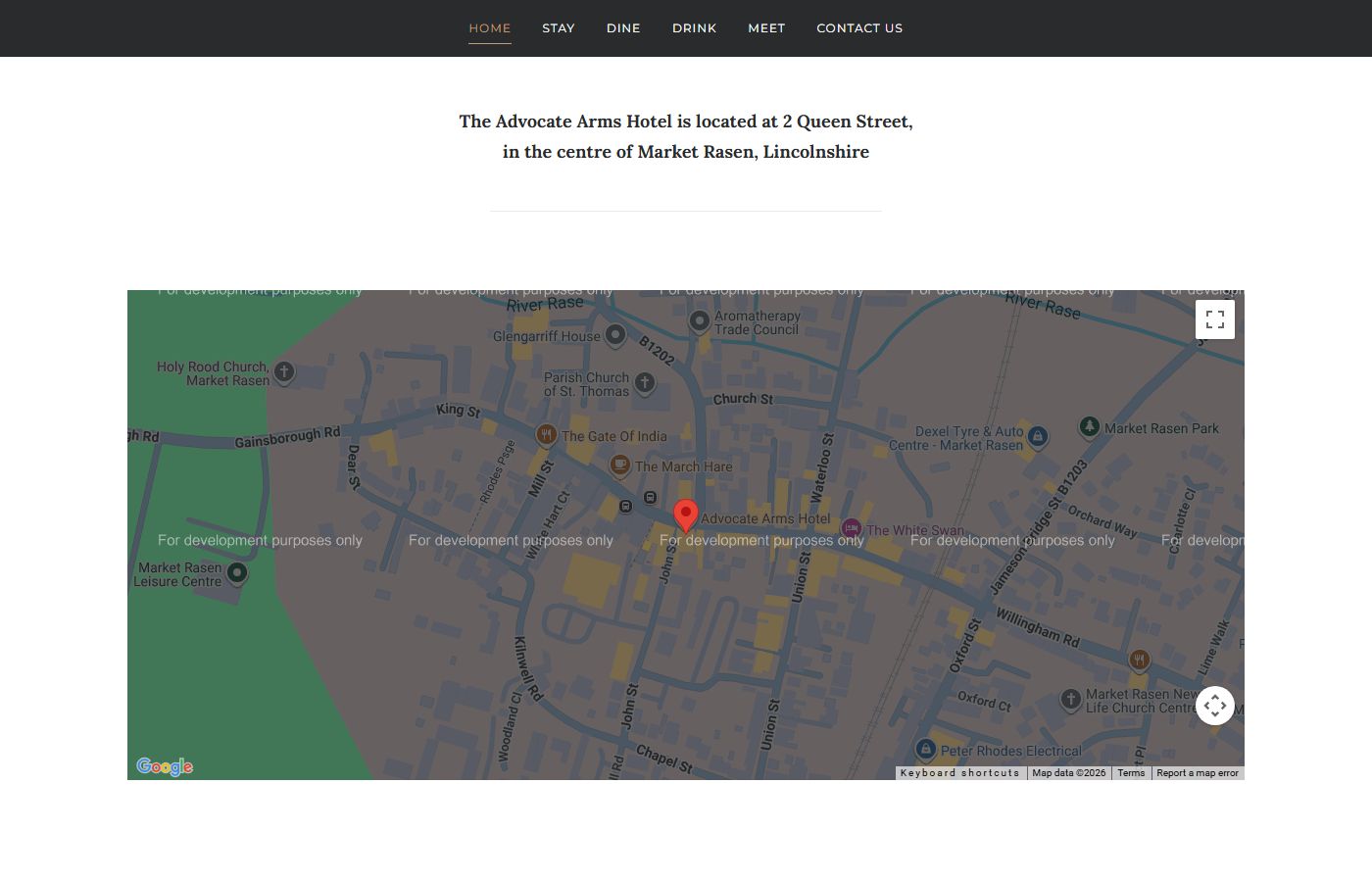Click the Market Rasen Park label
This screenshot has height=882, width=1372.
(1162, 428)
